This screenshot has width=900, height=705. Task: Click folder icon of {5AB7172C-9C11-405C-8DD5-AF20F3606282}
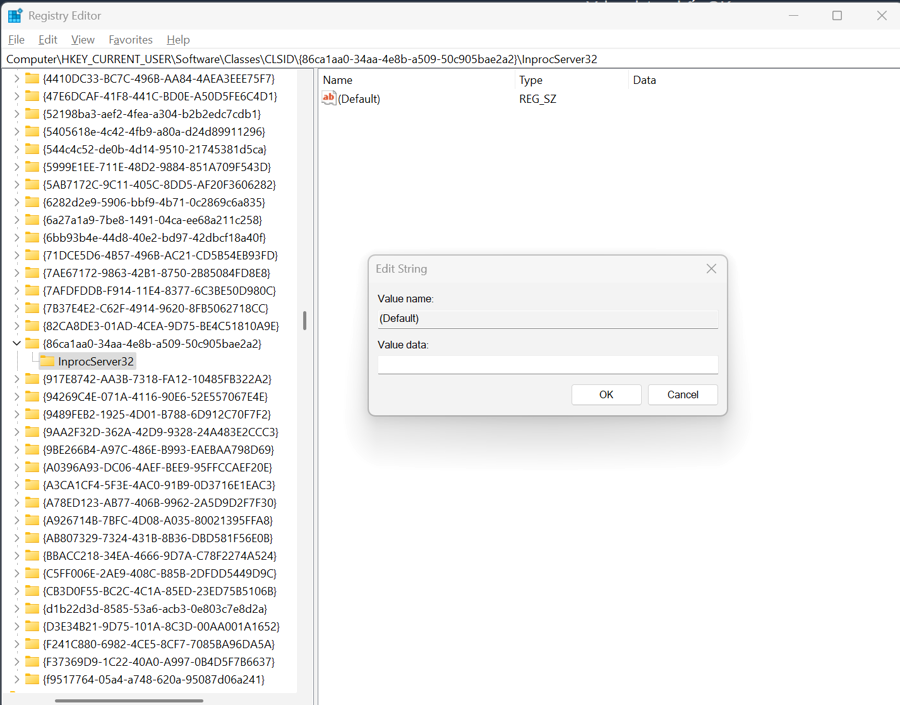point(32,184)
